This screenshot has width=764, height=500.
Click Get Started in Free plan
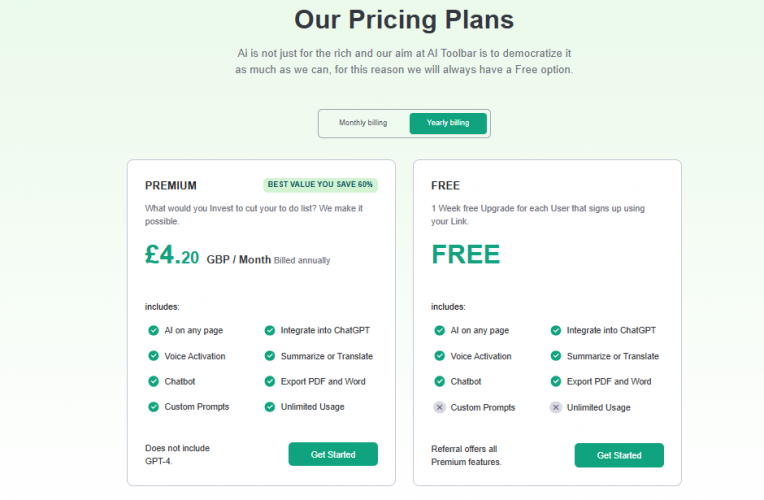[619, 456]
